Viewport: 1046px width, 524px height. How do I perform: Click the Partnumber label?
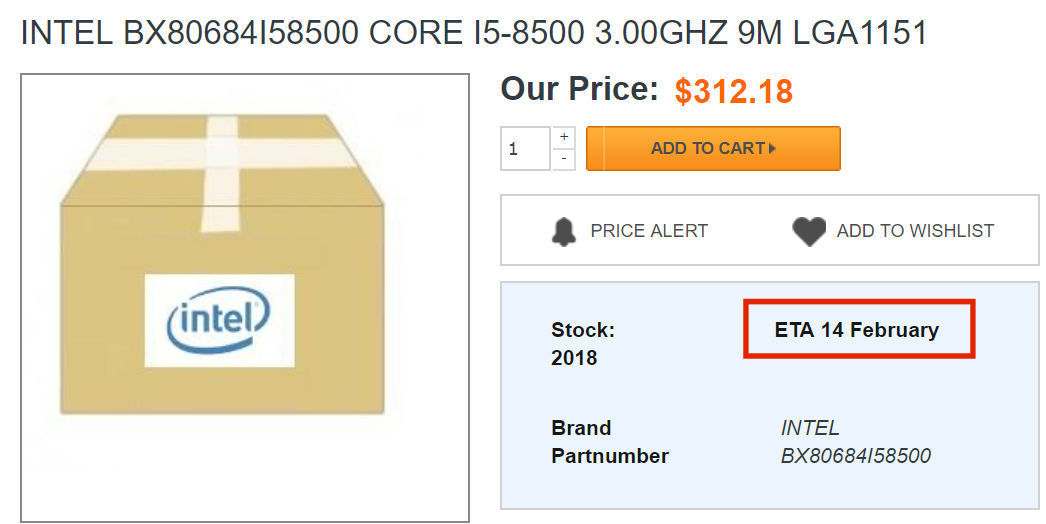click(x=609, y=456)
